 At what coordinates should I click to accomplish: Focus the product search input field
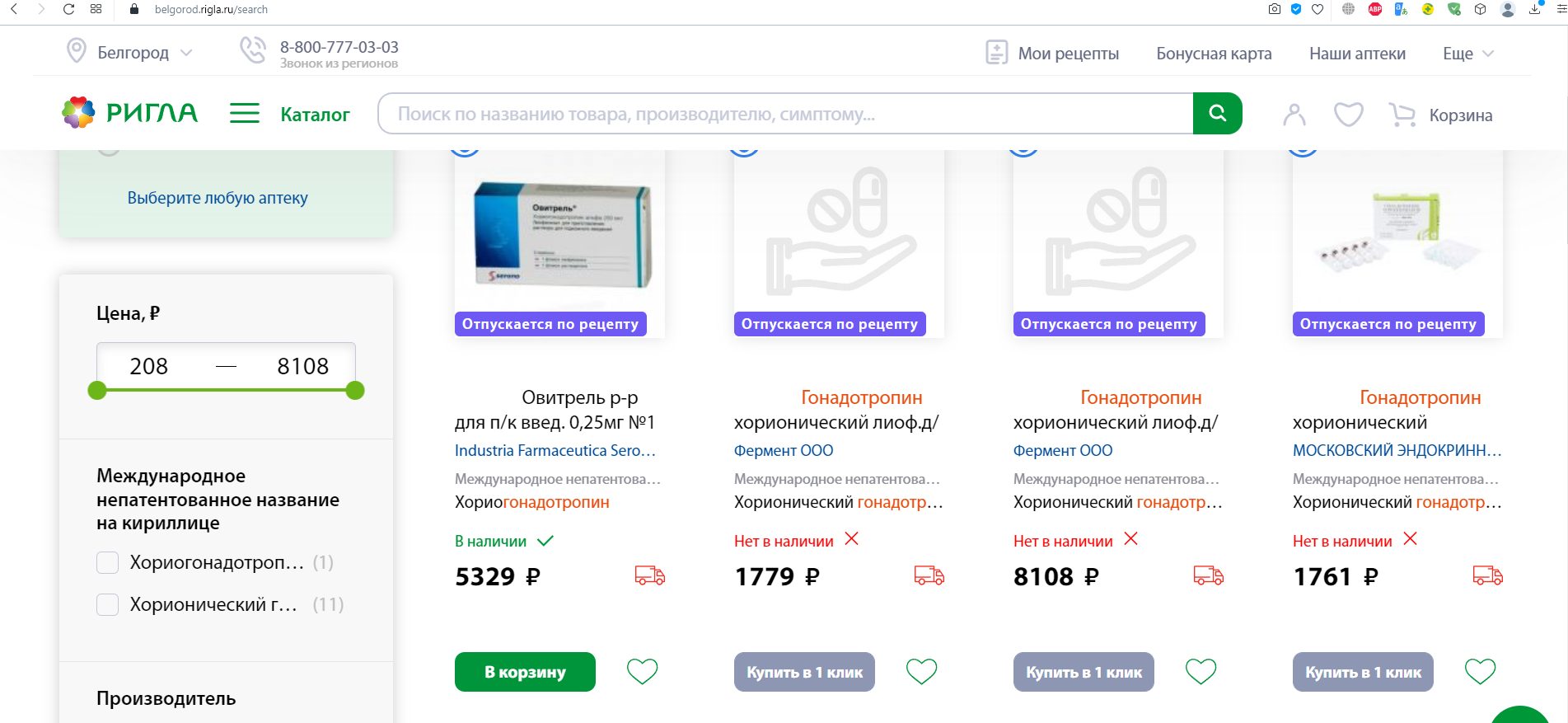click(784, 114)
